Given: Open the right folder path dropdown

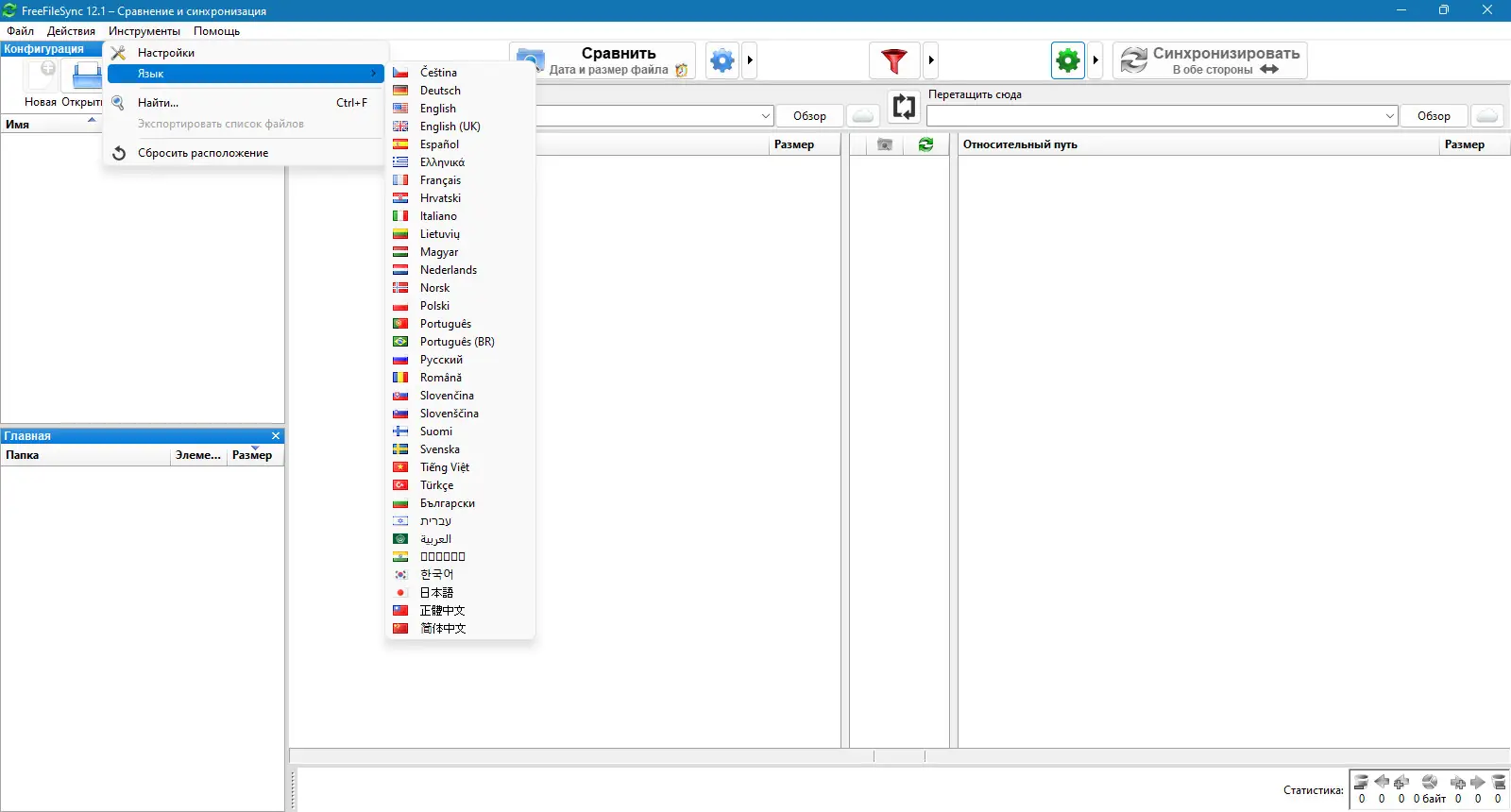Looking at the screenshot, I should [1390, 116].
